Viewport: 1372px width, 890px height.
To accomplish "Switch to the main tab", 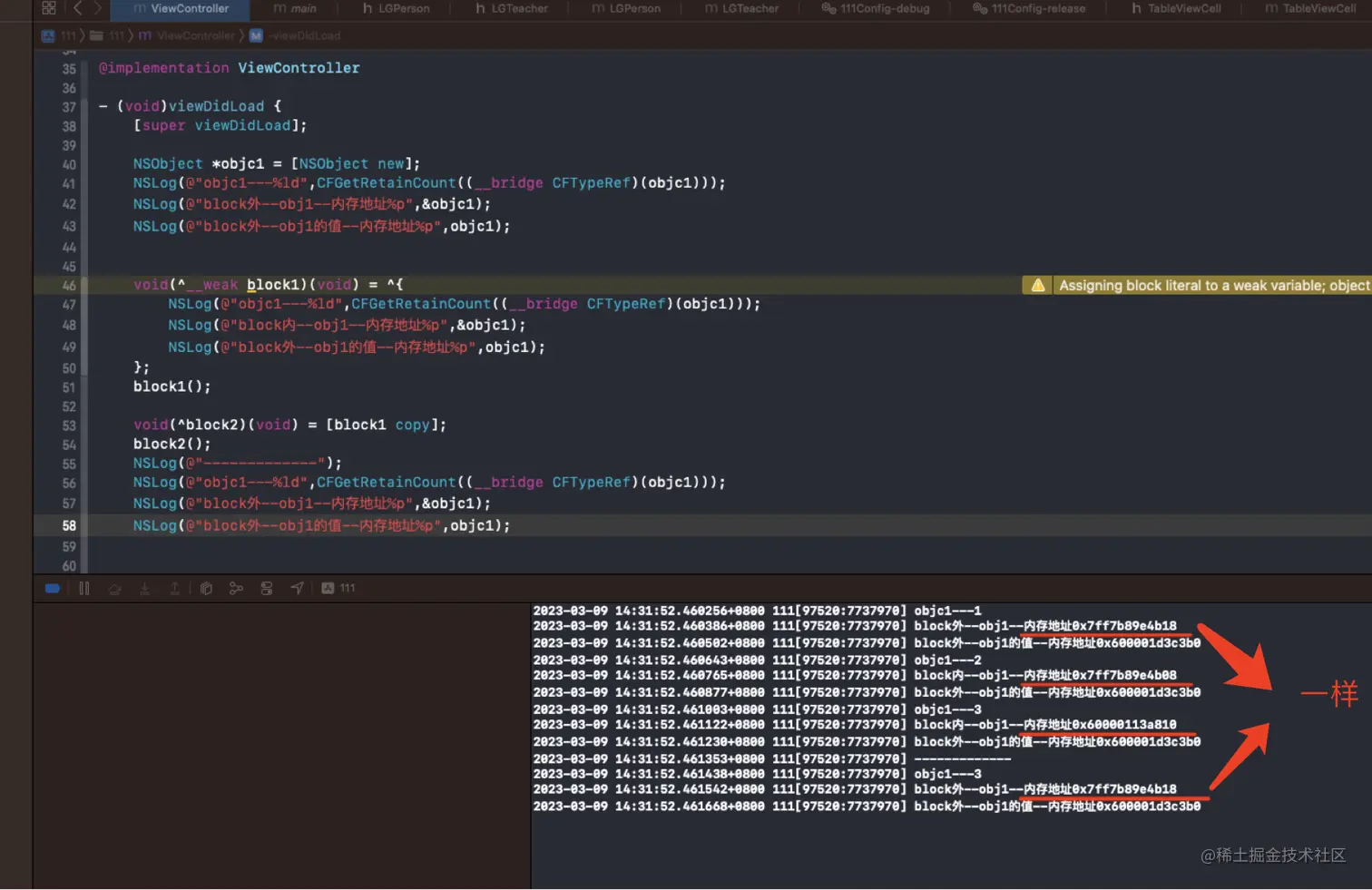I will click(x=295, y=8).
